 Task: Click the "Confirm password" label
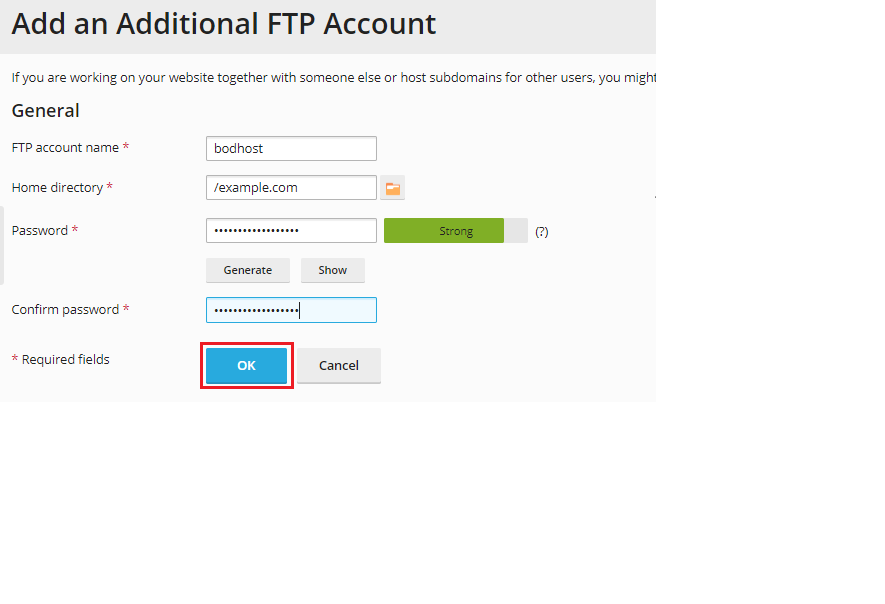[x=65, y=309]
